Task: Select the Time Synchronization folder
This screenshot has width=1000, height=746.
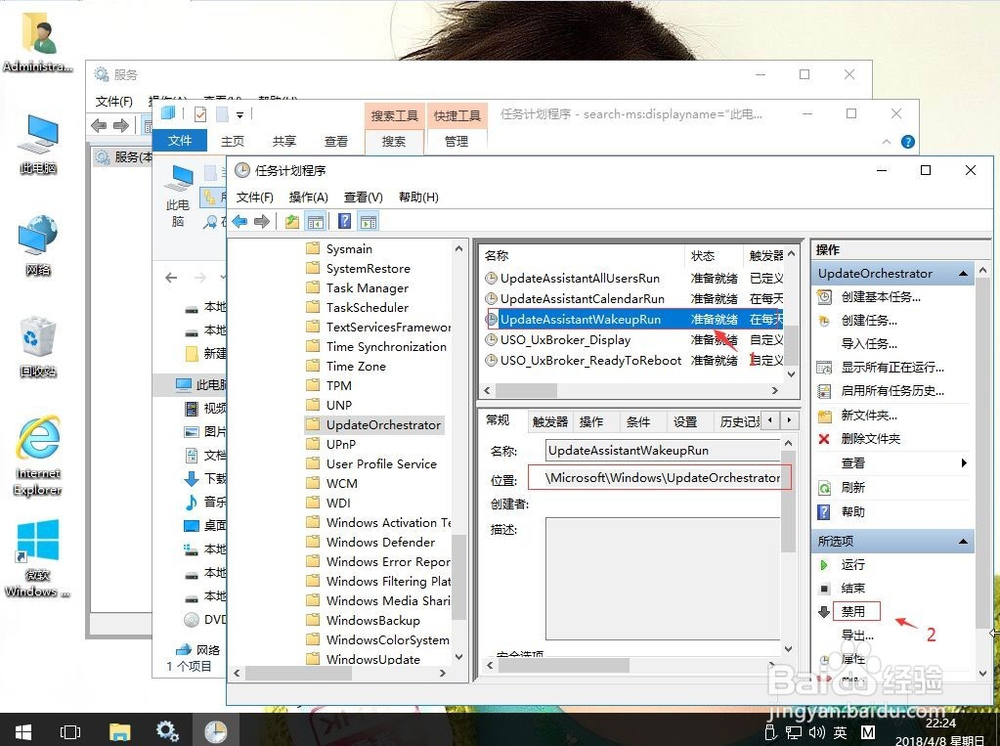Action: 386,347
